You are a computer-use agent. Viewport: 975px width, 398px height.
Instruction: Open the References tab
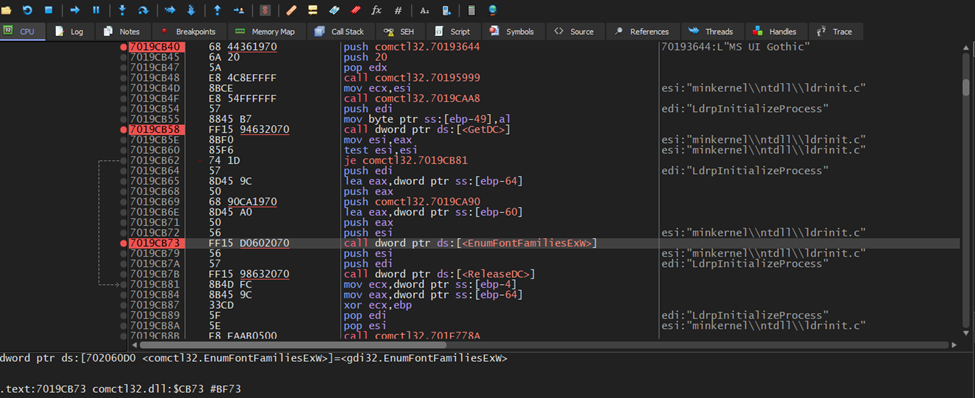(642, 32)
